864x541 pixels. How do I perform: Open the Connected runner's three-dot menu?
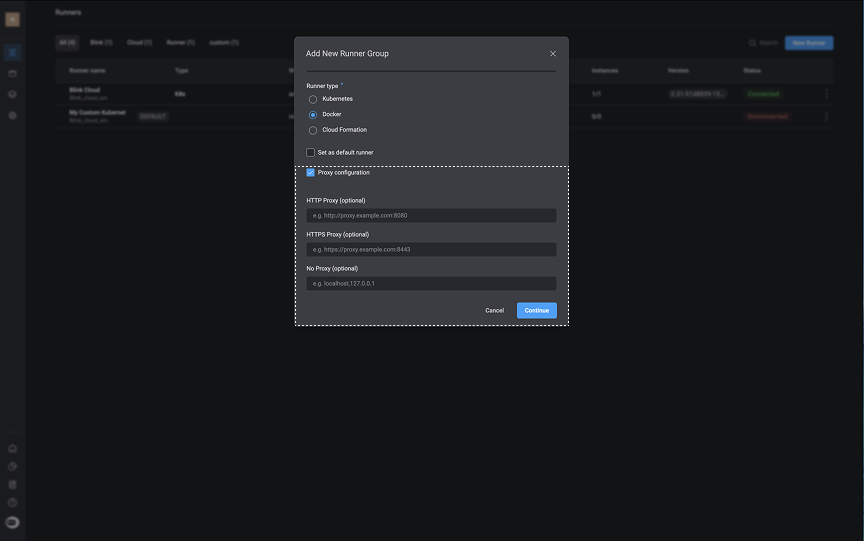[x=826, y=94]
